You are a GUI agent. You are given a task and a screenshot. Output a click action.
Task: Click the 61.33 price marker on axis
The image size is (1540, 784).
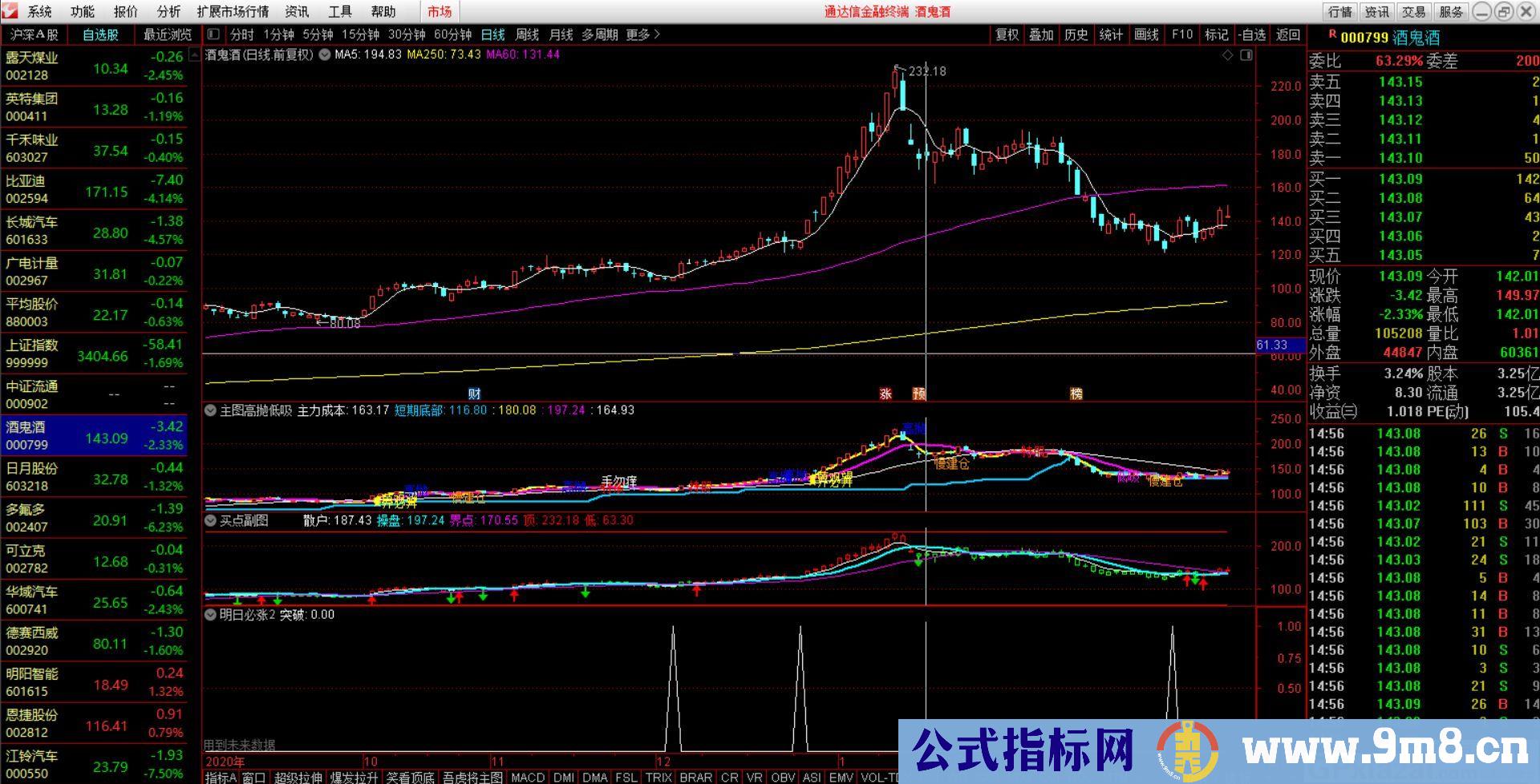point(1280,346)
